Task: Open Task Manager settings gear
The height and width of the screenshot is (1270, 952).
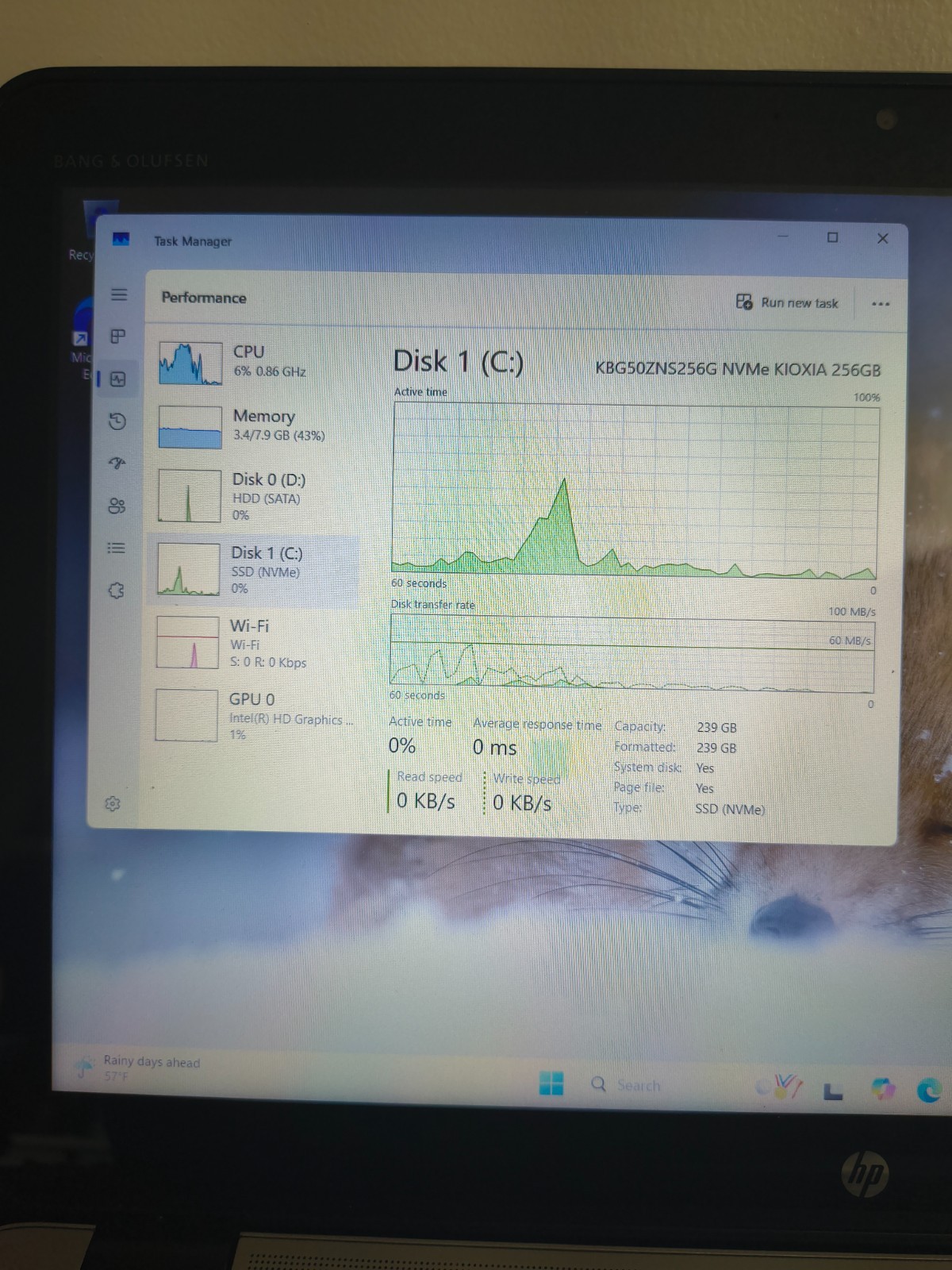Action: 113,803
